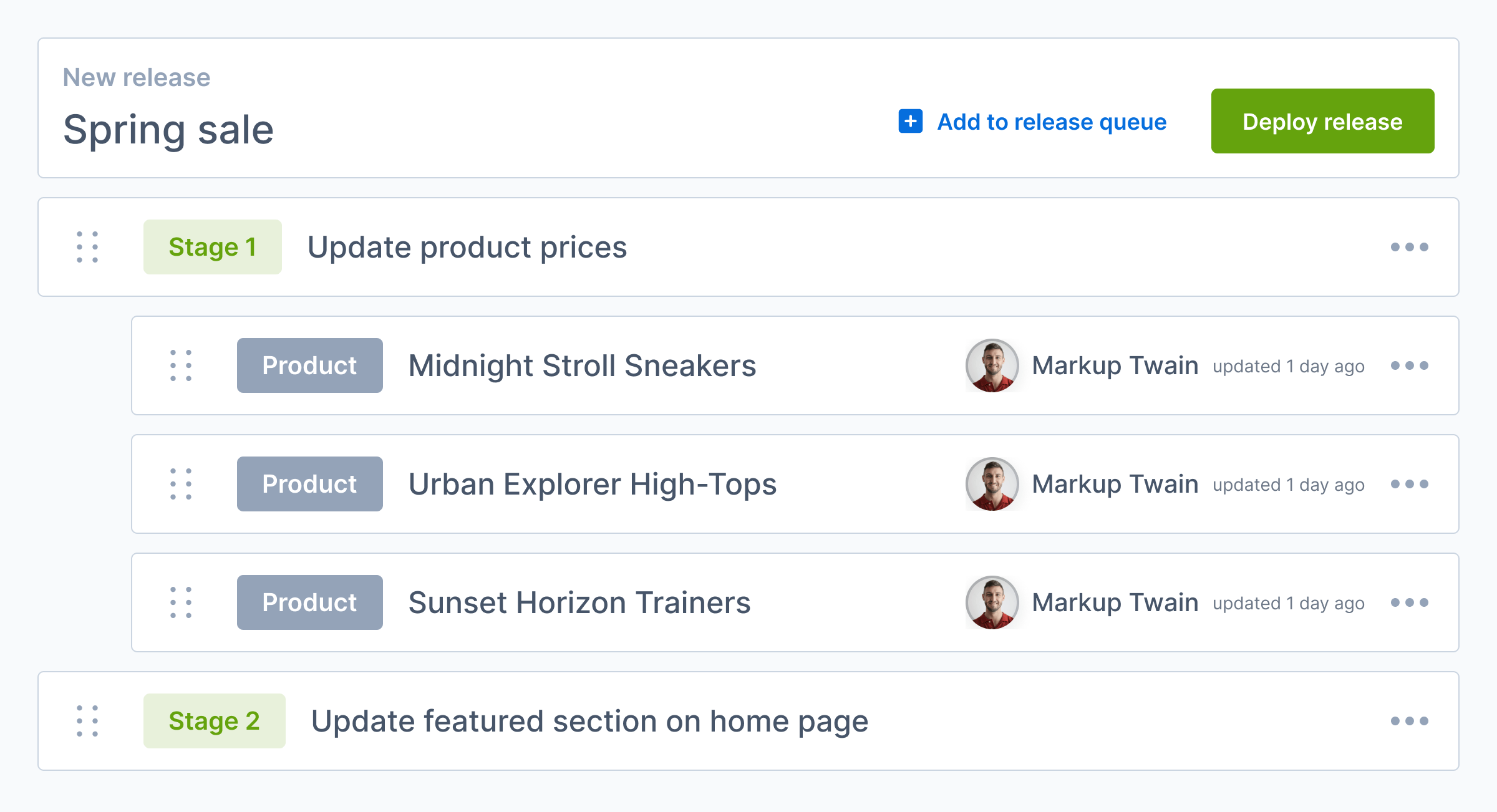Image resolution: width=1497 pixels, height=812 pixels.
Task: Click the Spring sale release title
Action: pyautogui.click(x=168, y=130)
